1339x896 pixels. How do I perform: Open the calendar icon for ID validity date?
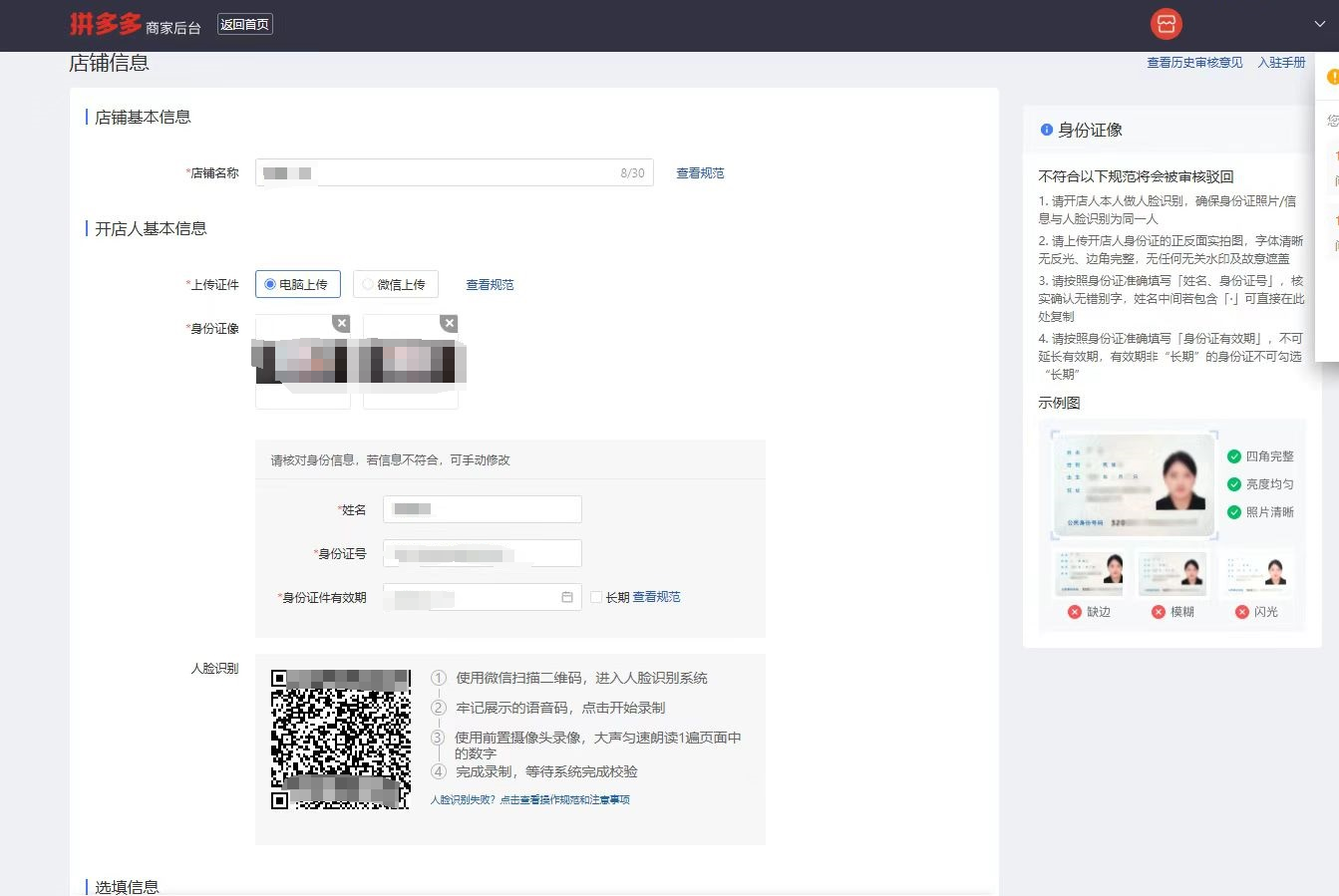[566, 597]
